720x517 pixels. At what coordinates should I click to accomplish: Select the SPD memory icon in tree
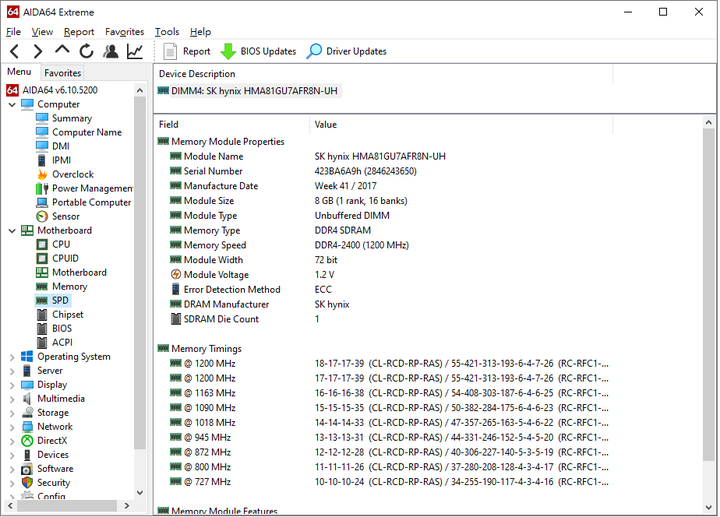point(42,300)
